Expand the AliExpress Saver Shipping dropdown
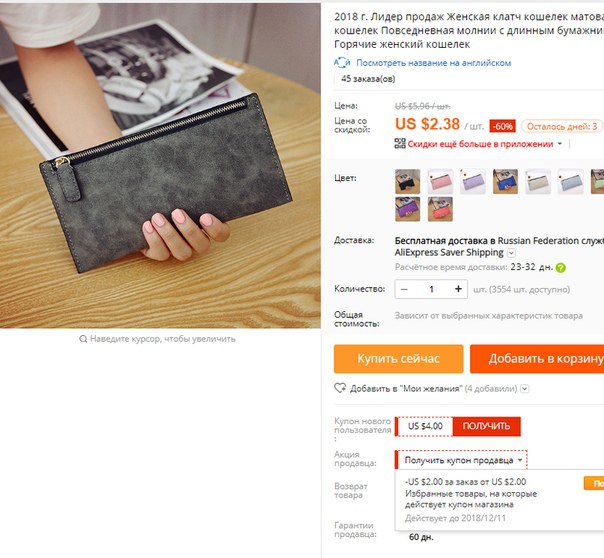This screenshot has width=604, height=558. [x=512, y=253]
